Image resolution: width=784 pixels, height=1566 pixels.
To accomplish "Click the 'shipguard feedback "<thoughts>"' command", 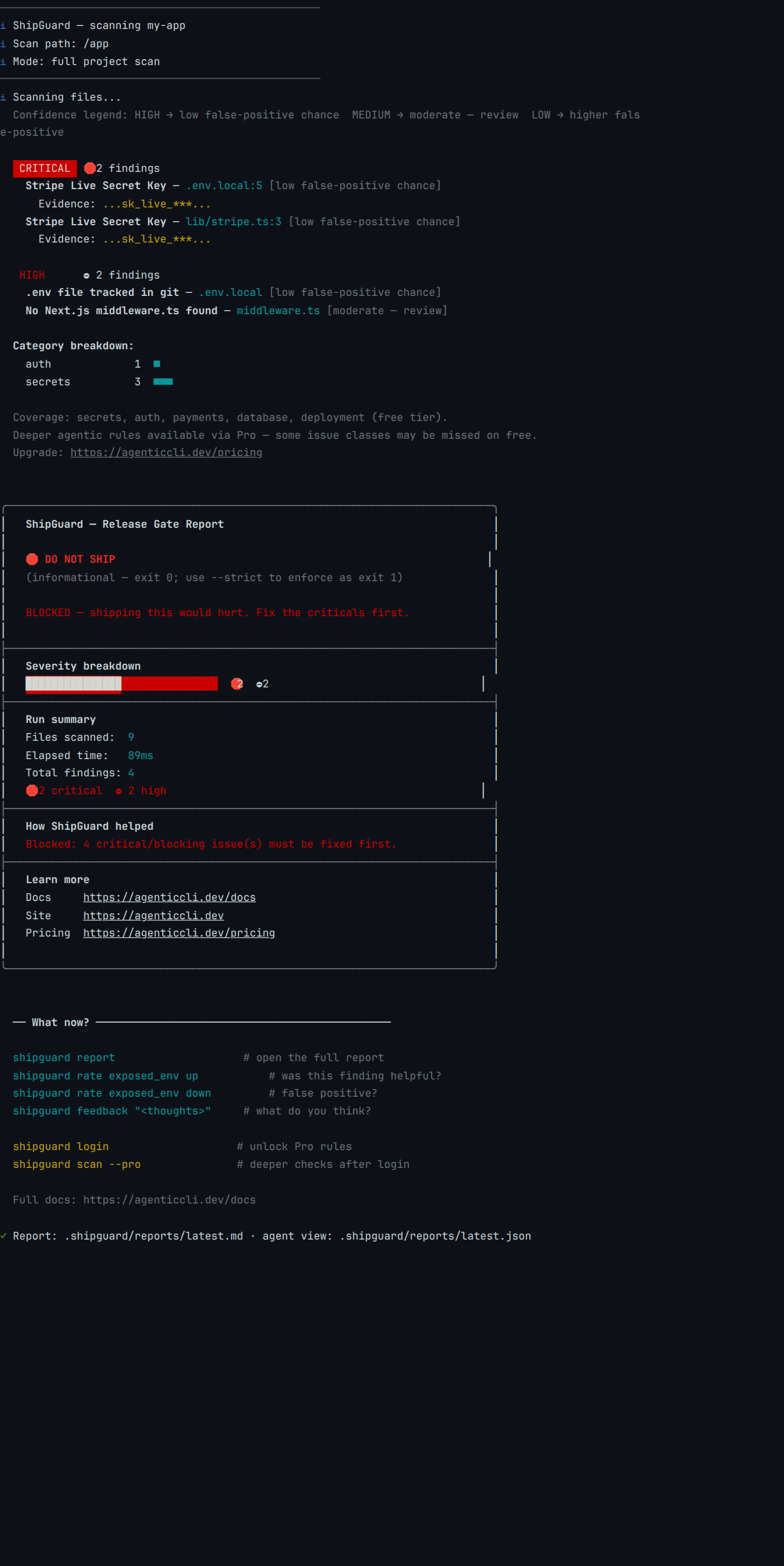I will (x=112, y=1110).
